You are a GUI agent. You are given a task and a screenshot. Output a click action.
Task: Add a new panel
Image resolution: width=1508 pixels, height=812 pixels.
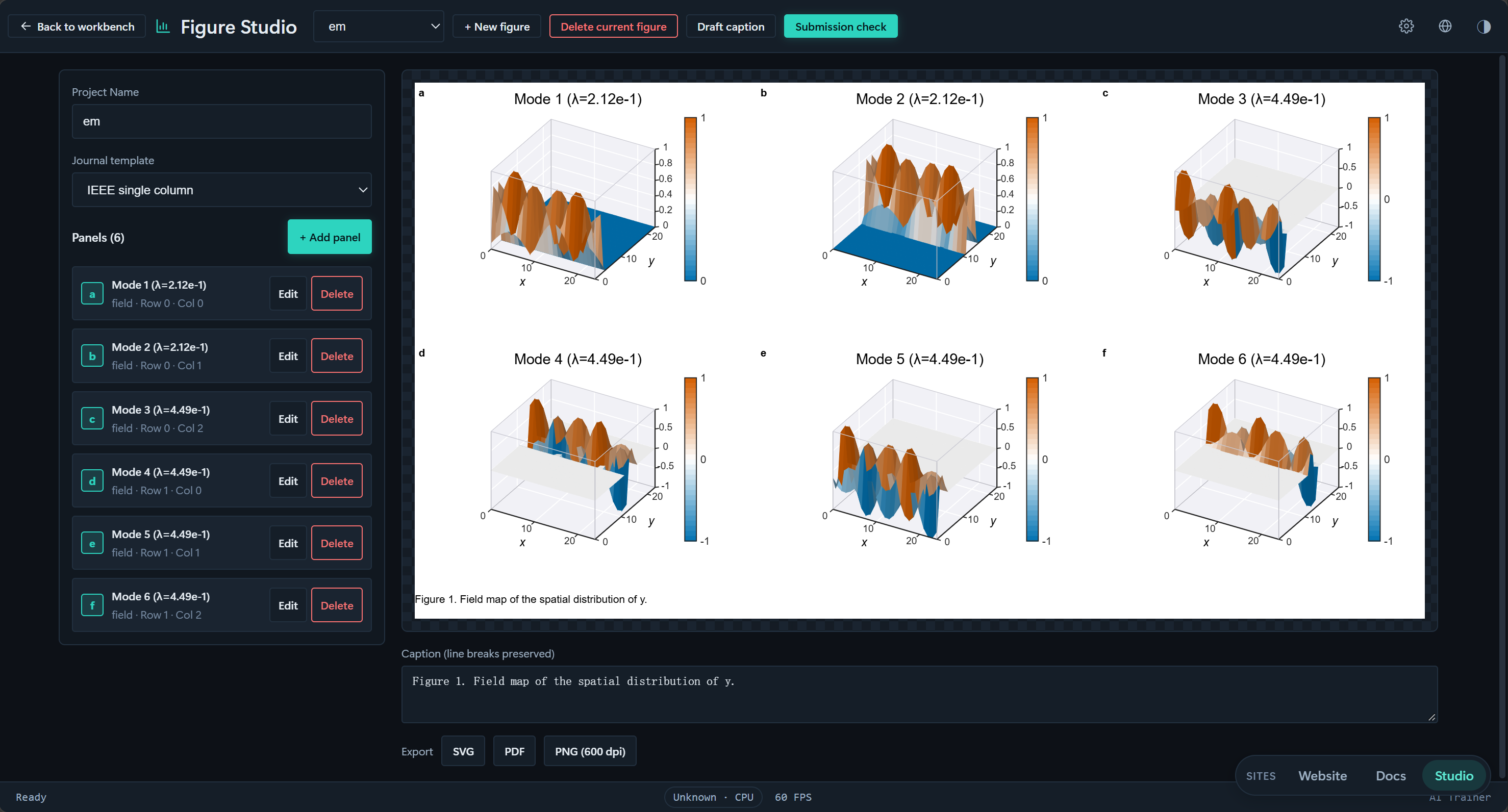pos(330,237)
